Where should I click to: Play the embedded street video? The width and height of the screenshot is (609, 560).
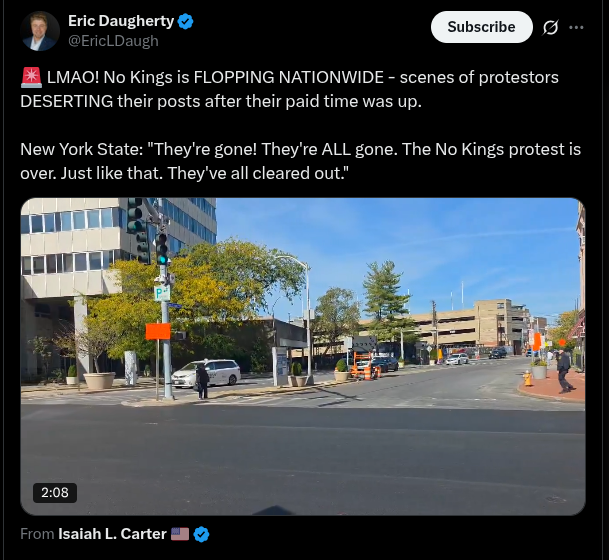click(x=303, y=357)
